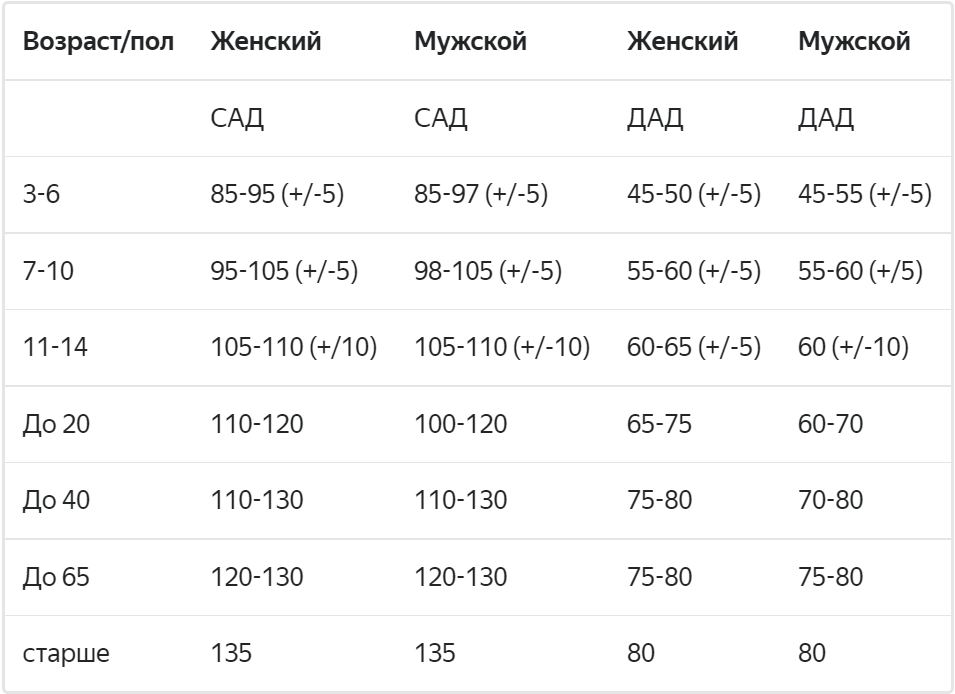Select the cell '60 (+/-10)'

click(x=853, y=347)
